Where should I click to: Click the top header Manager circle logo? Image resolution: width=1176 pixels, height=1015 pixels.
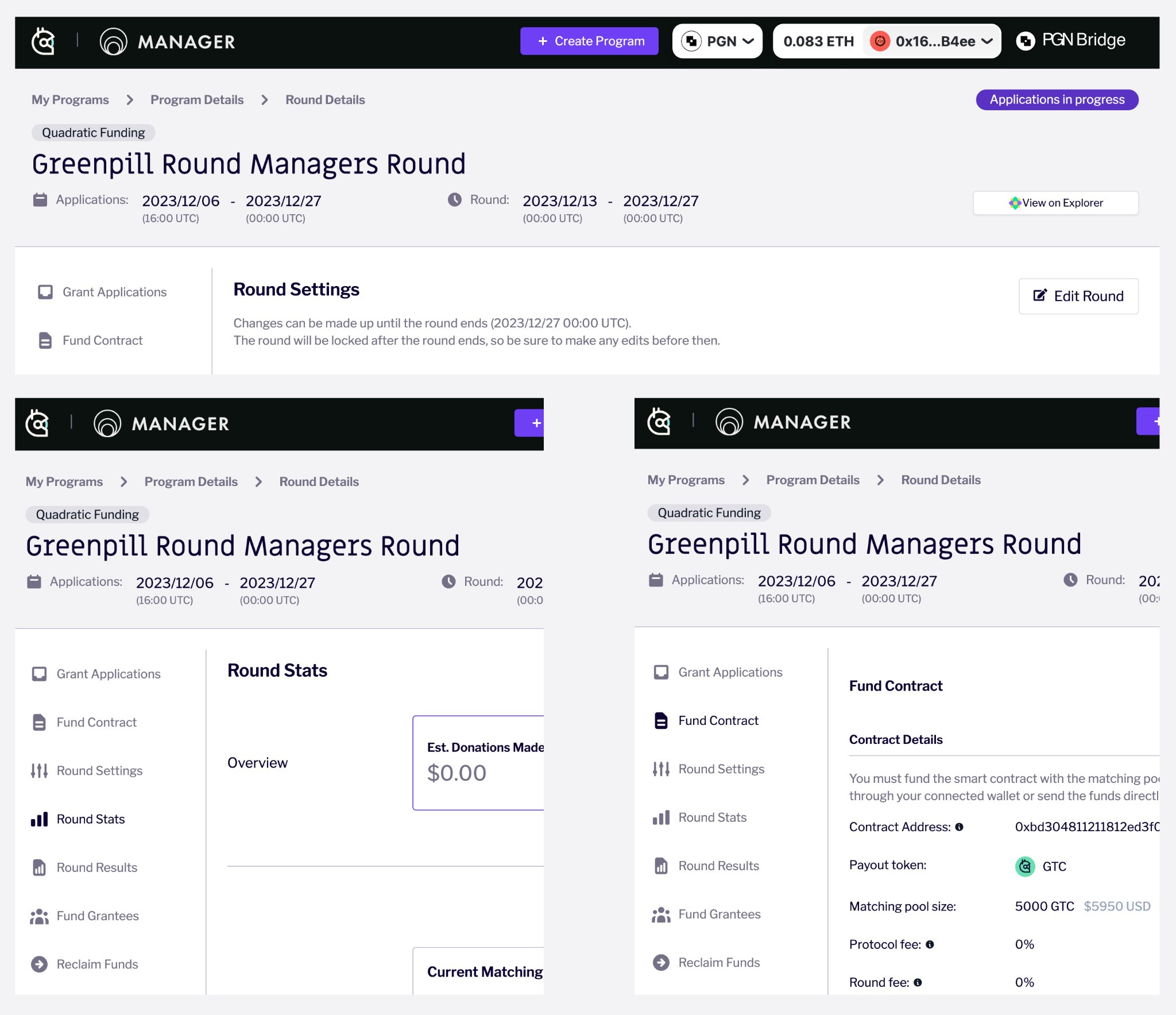(113, 41)
